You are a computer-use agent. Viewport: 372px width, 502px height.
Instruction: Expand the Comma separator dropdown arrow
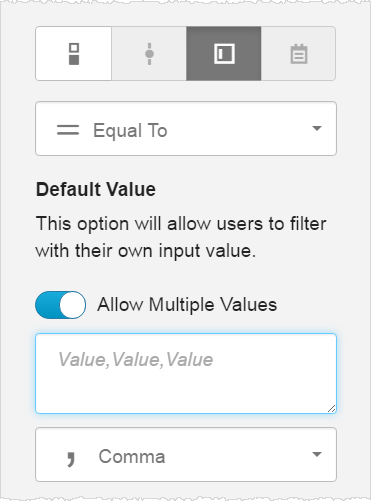(x=317, y=454)
